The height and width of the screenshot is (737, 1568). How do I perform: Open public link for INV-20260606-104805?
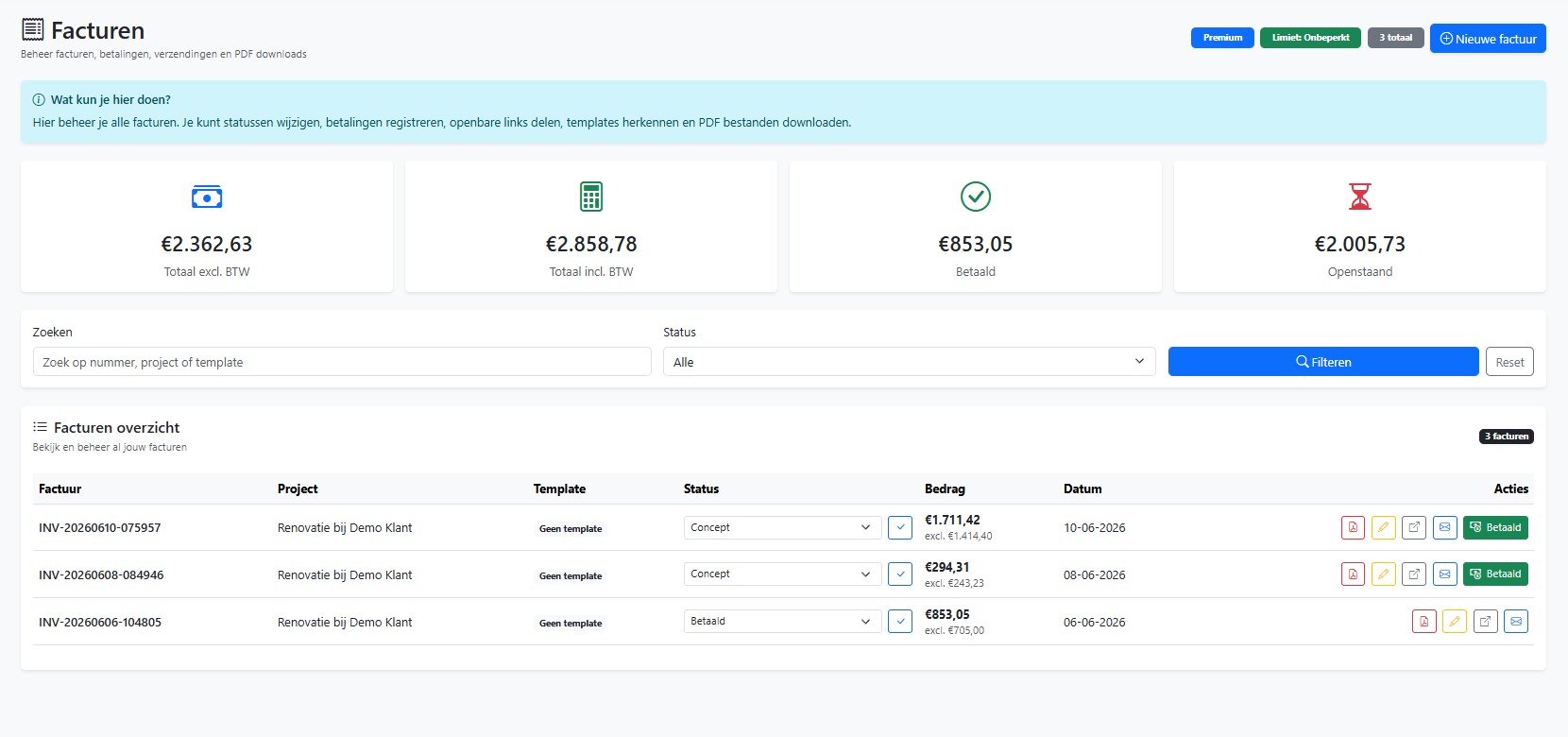(1486, 621)
